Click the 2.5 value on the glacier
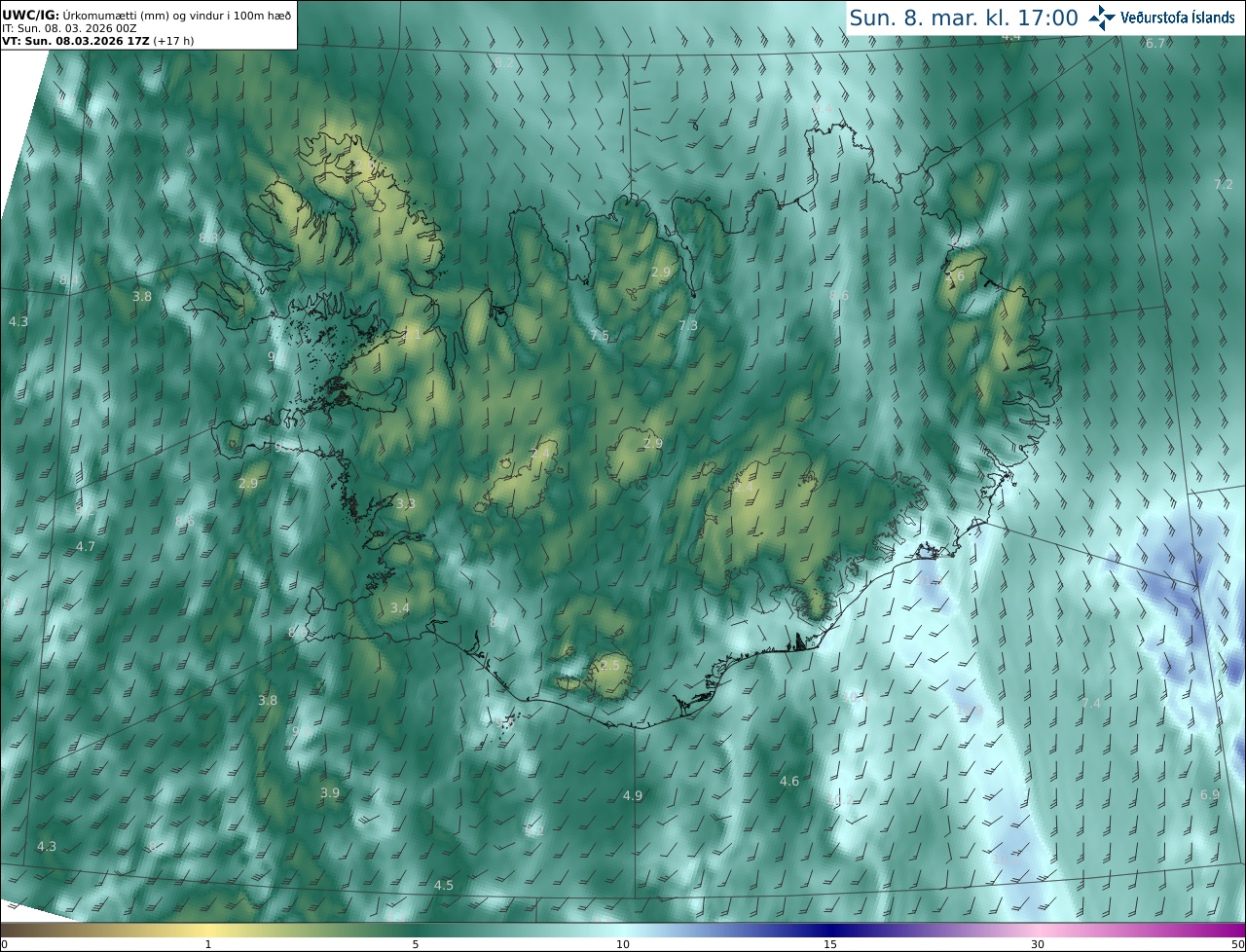Screen dimensions: 1246x952 [x=609, y=666]
